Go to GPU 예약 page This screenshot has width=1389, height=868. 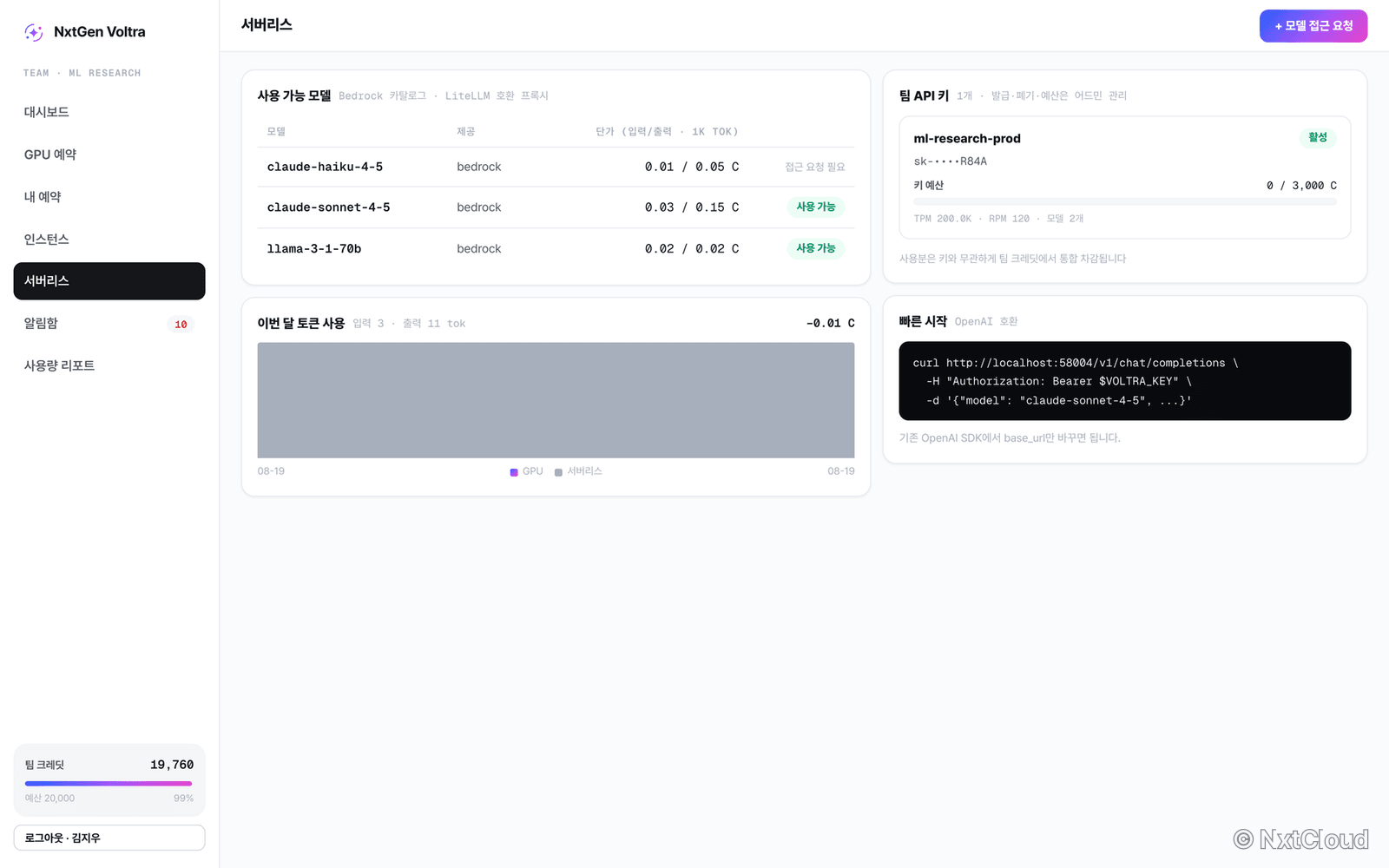109,155
